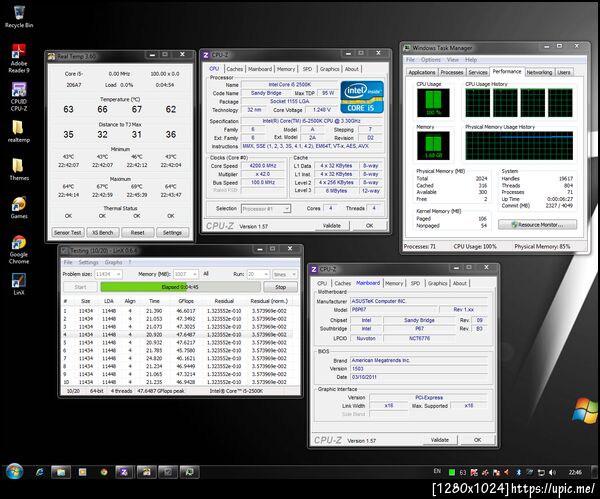Click the EN language indicator in the tray
The width and height of the screenshot is (600, 499).
(437, 471)
